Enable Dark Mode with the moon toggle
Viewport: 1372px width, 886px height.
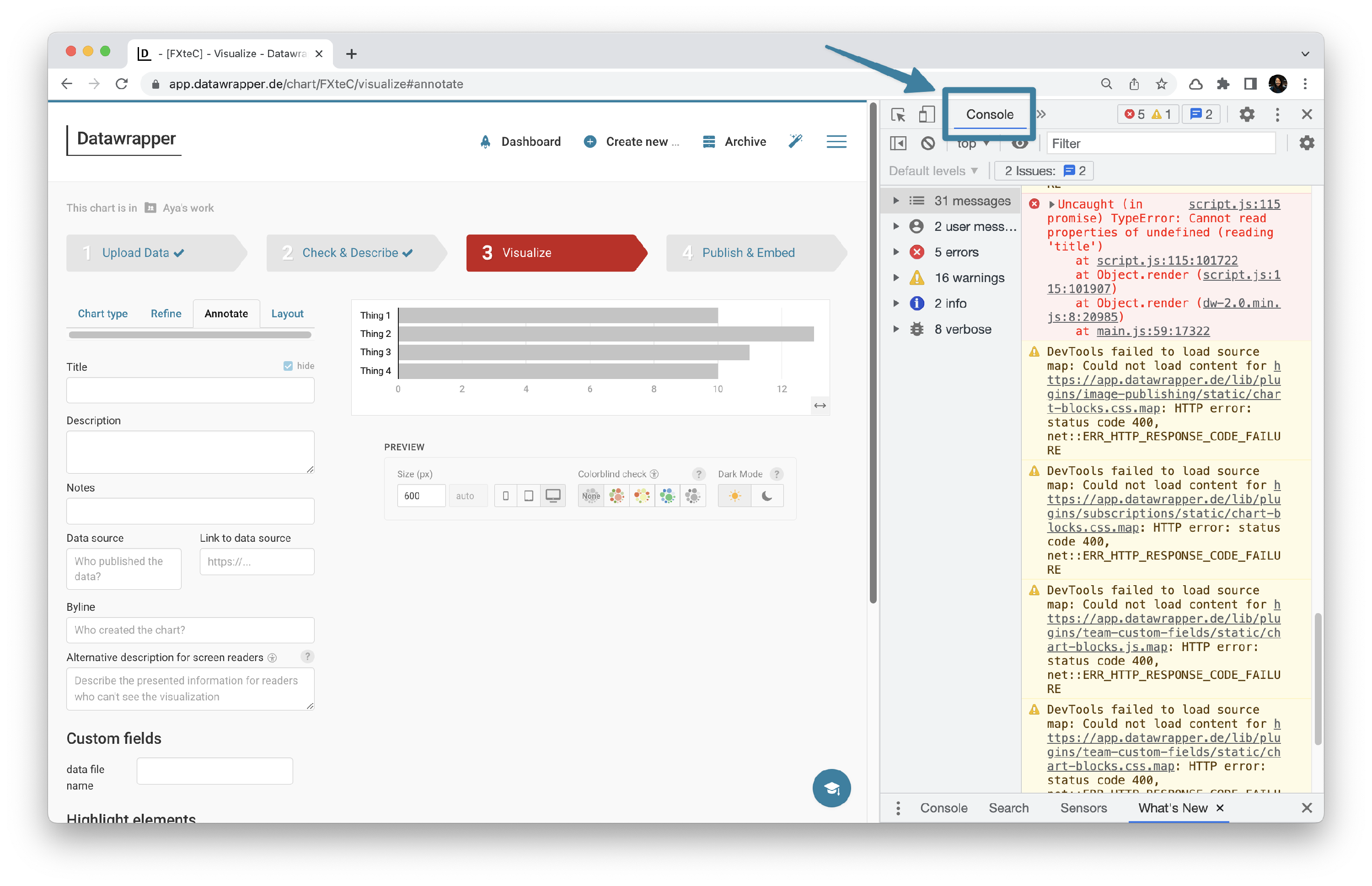(x=768, y=496)
